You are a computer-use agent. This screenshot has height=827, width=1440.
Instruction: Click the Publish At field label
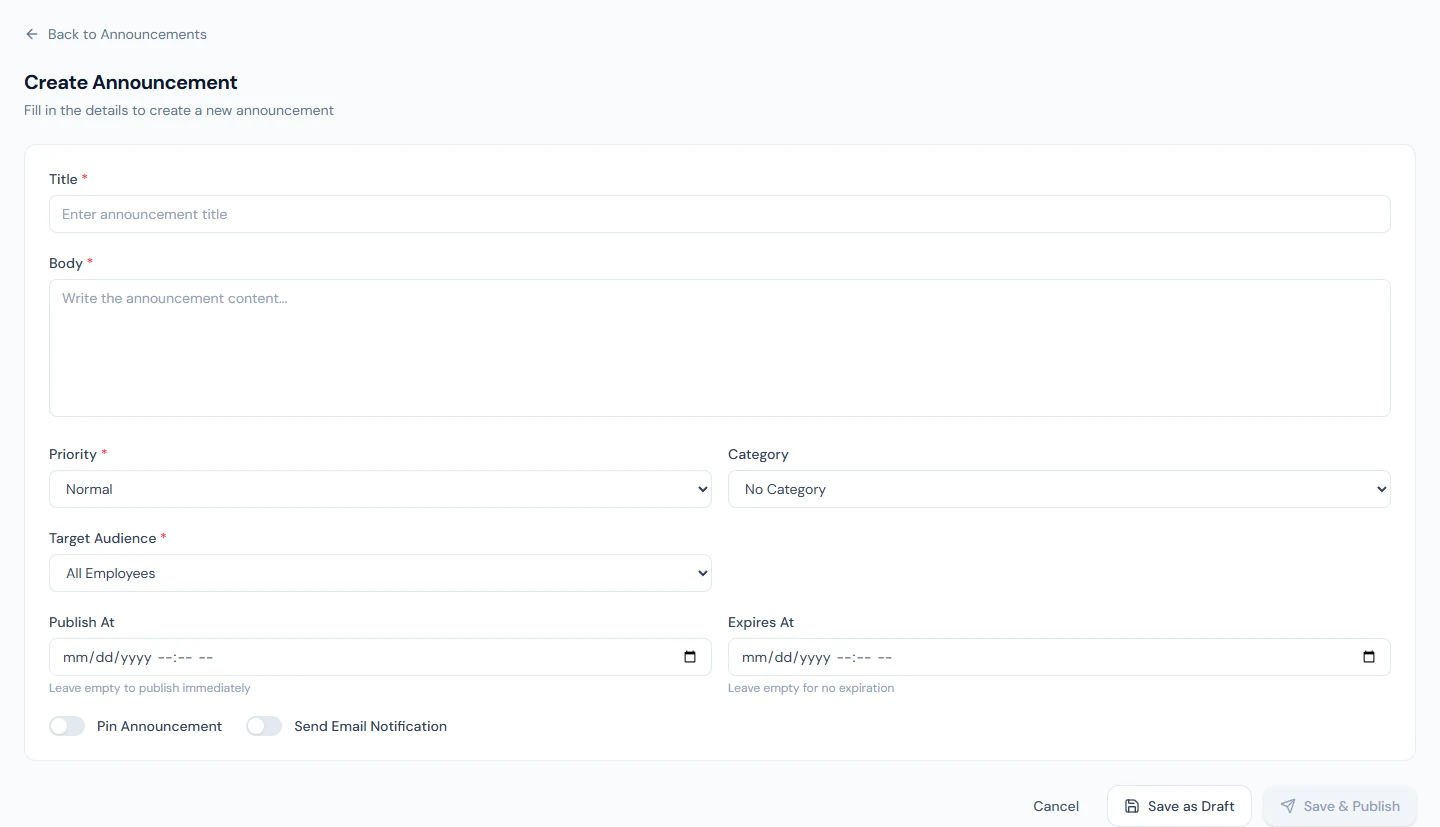tap(82, 622)
